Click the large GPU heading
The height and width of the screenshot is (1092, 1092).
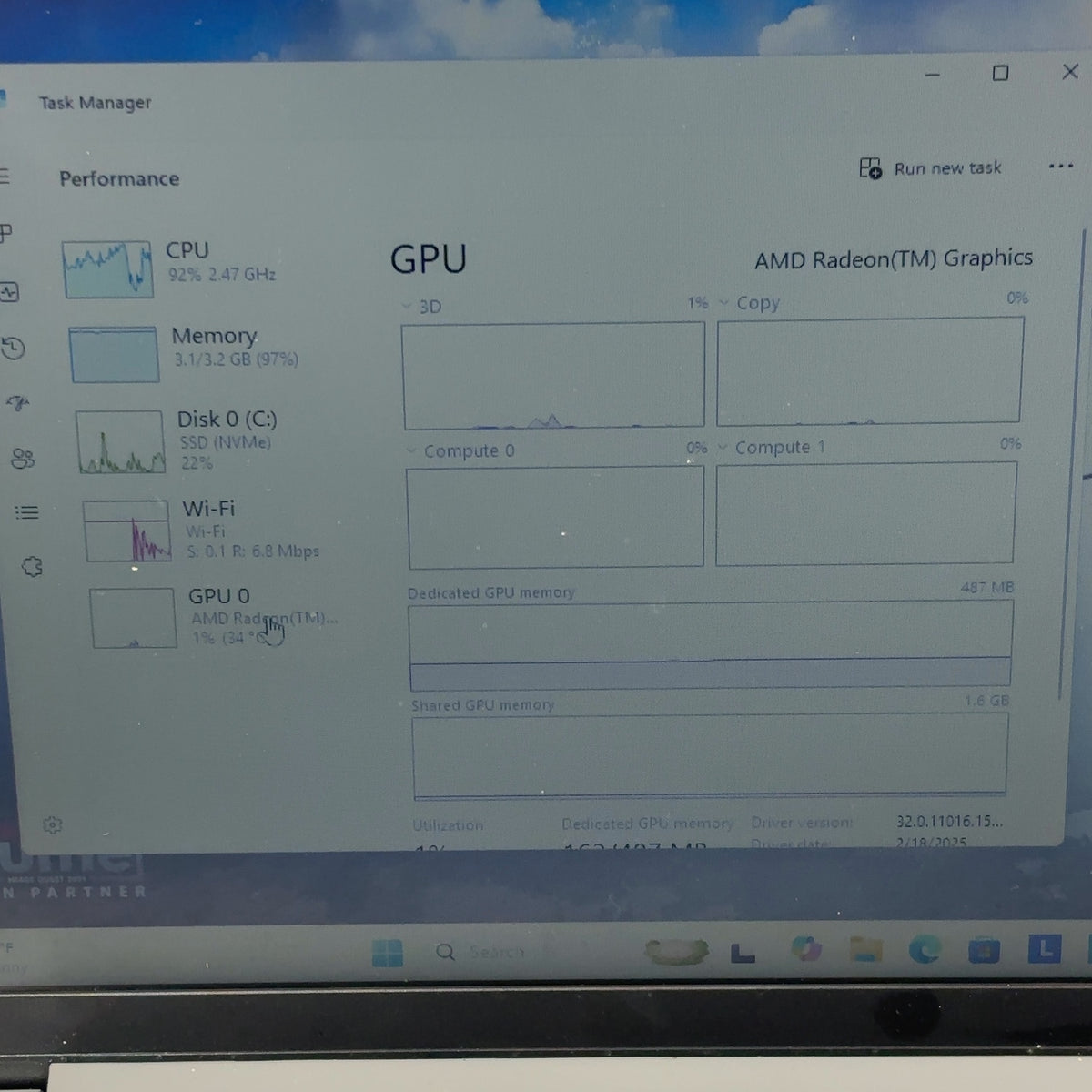click(x=428, y=259)
